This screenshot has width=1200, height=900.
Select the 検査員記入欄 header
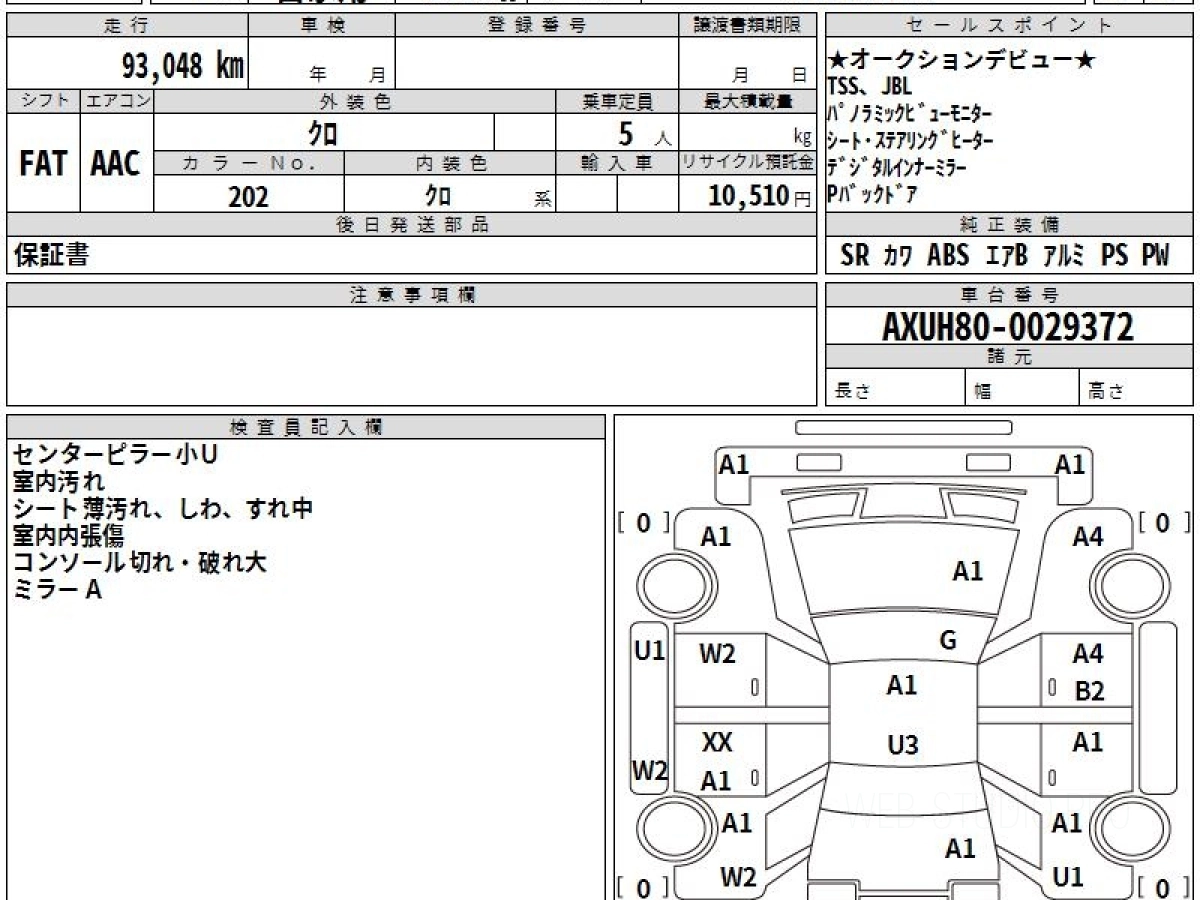point(306,427)
